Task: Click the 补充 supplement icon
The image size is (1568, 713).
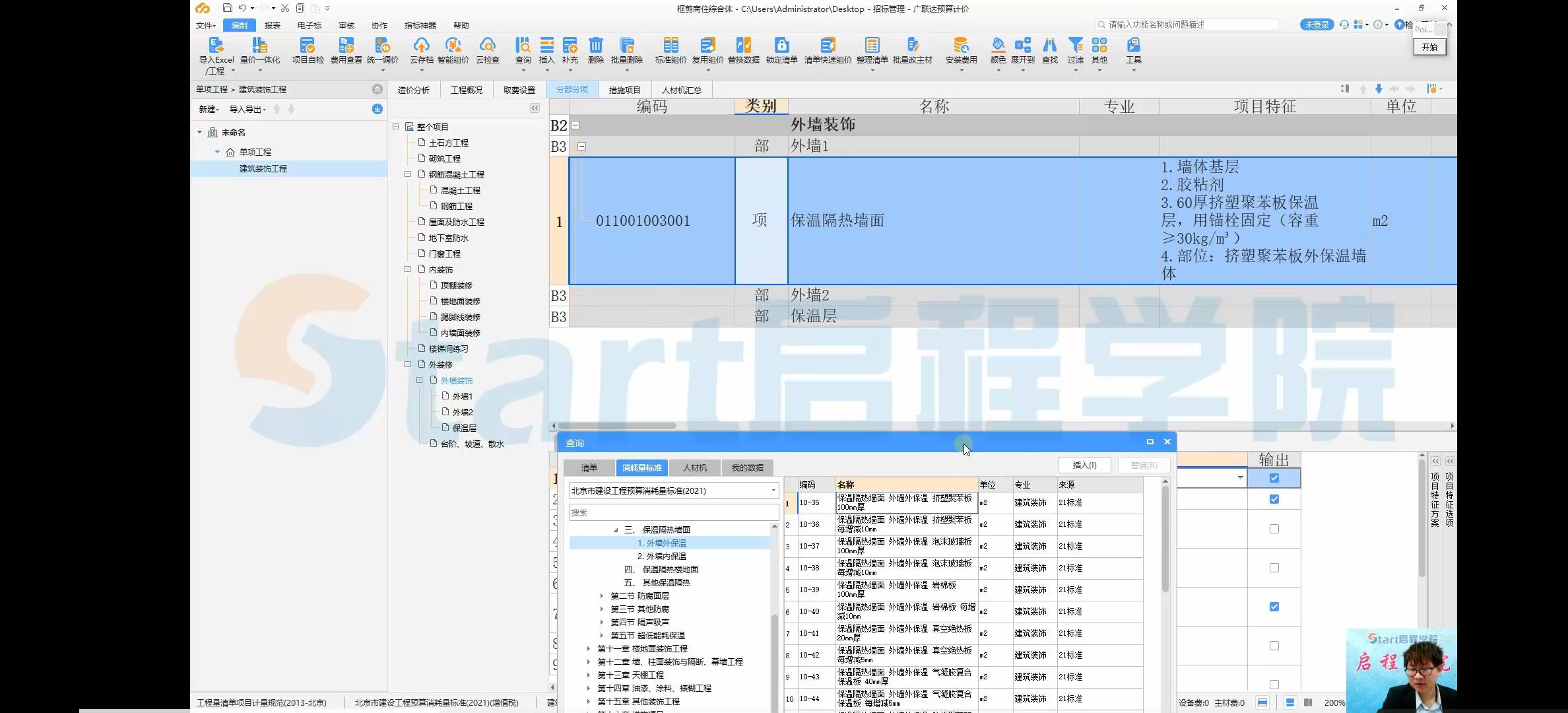Action: 570,51
